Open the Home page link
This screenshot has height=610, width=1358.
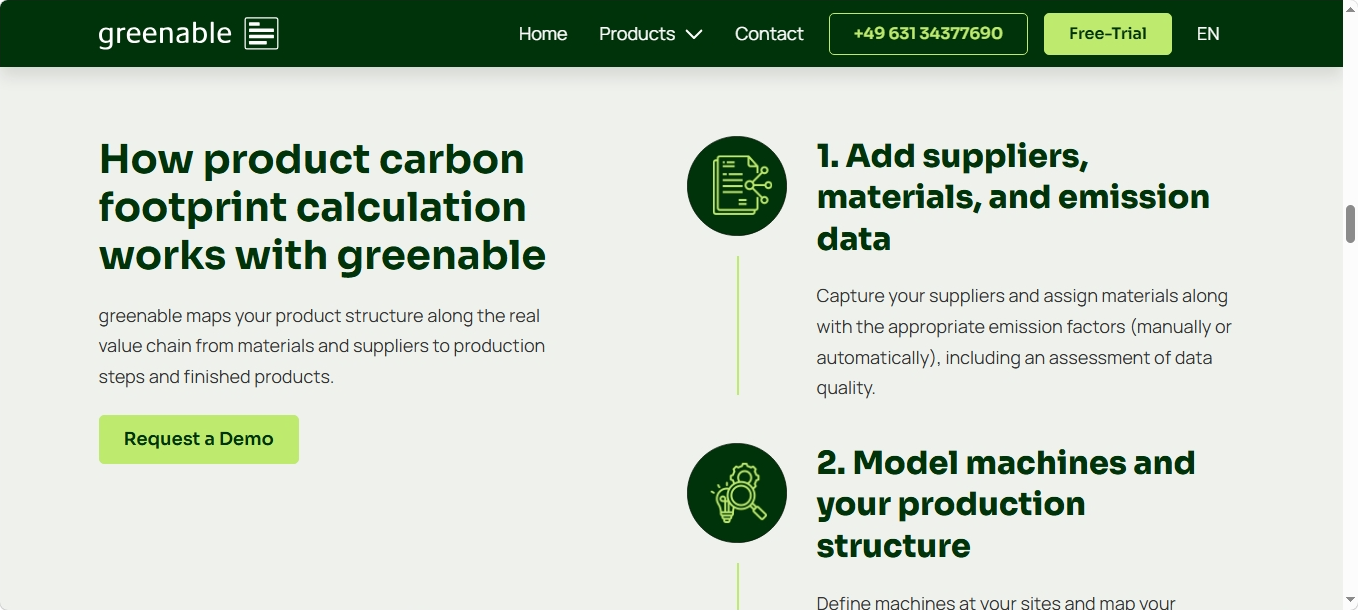(x=543, y=34)
